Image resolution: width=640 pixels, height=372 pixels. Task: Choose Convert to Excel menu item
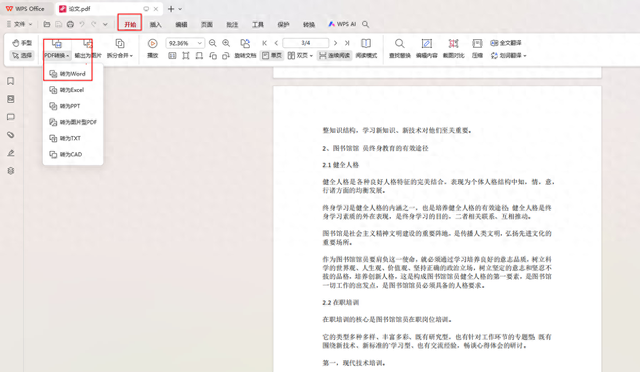pos(73,90)
